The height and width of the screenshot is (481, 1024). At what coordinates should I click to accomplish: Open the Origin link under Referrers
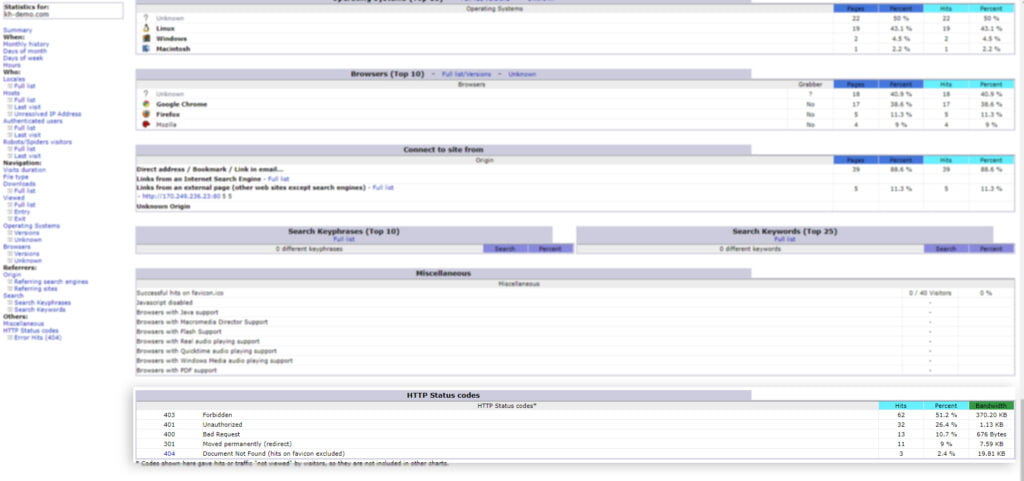(x=12, y=275)
